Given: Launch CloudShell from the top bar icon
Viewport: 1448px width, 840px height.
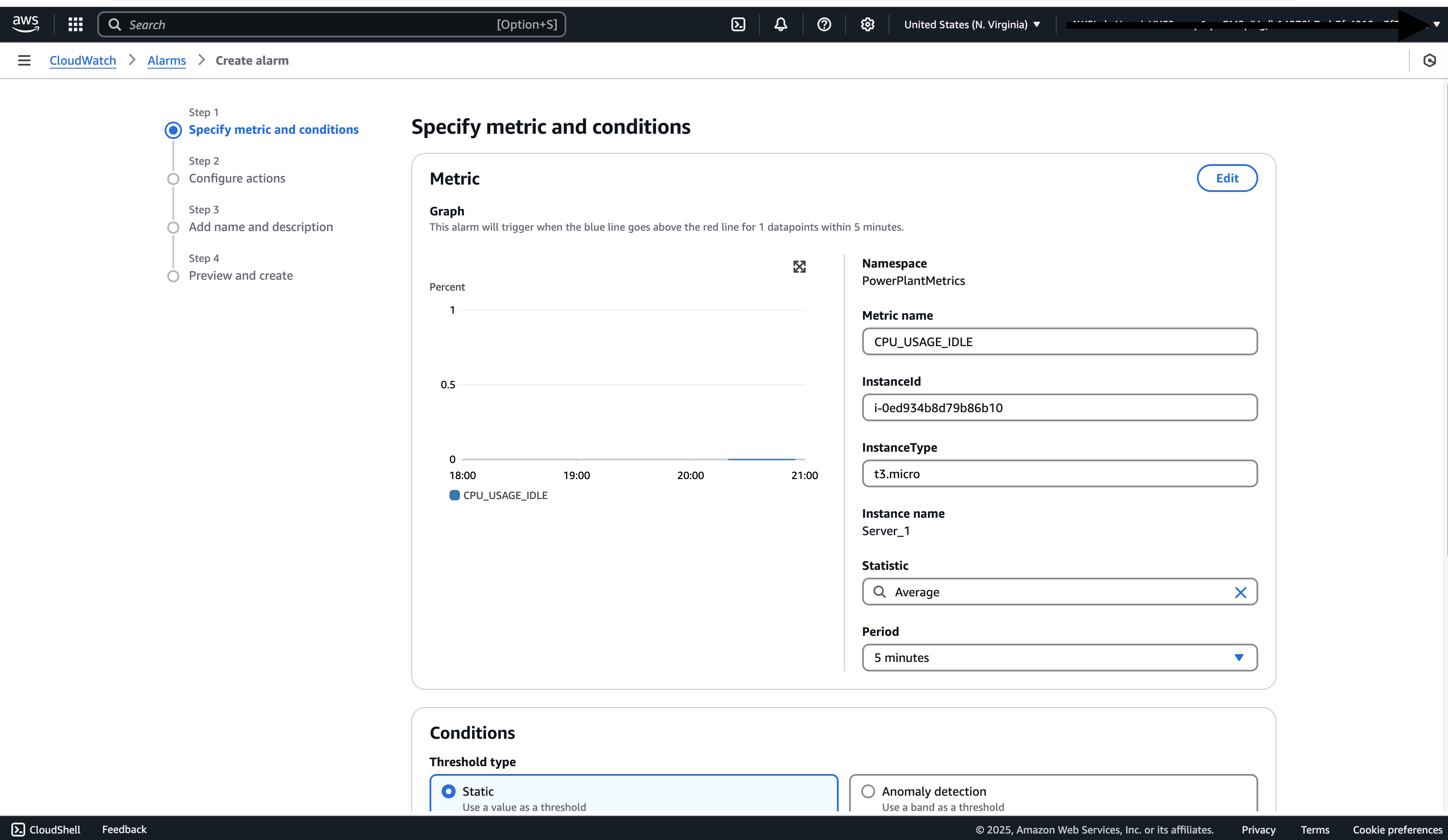Looking at the screenshot, I should tap(738, 24).
